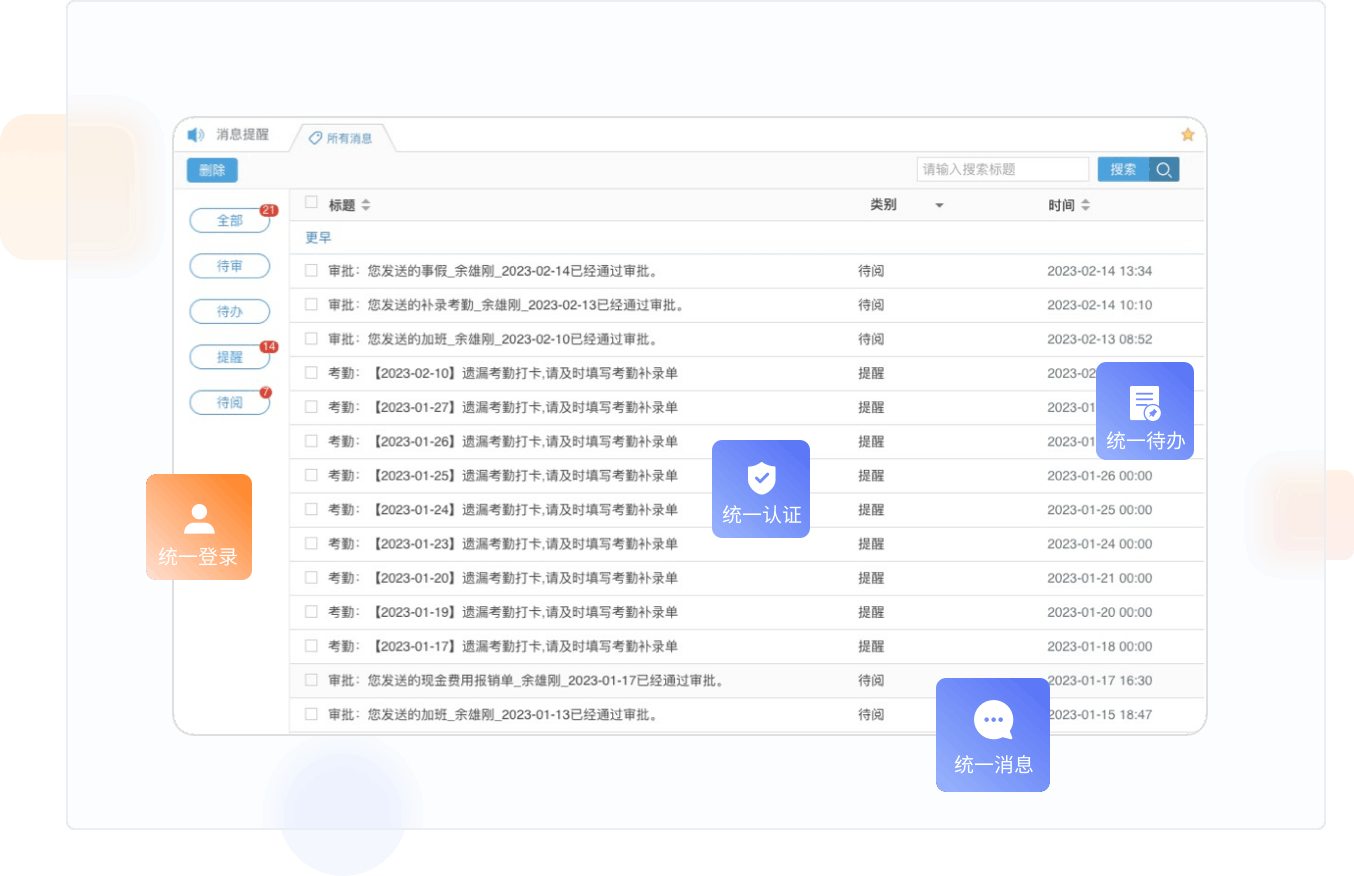Click the red 14 badge on 提醒
Image resolution: width=1354 pixels, height=876 pixels.
(x=268, y=347)
